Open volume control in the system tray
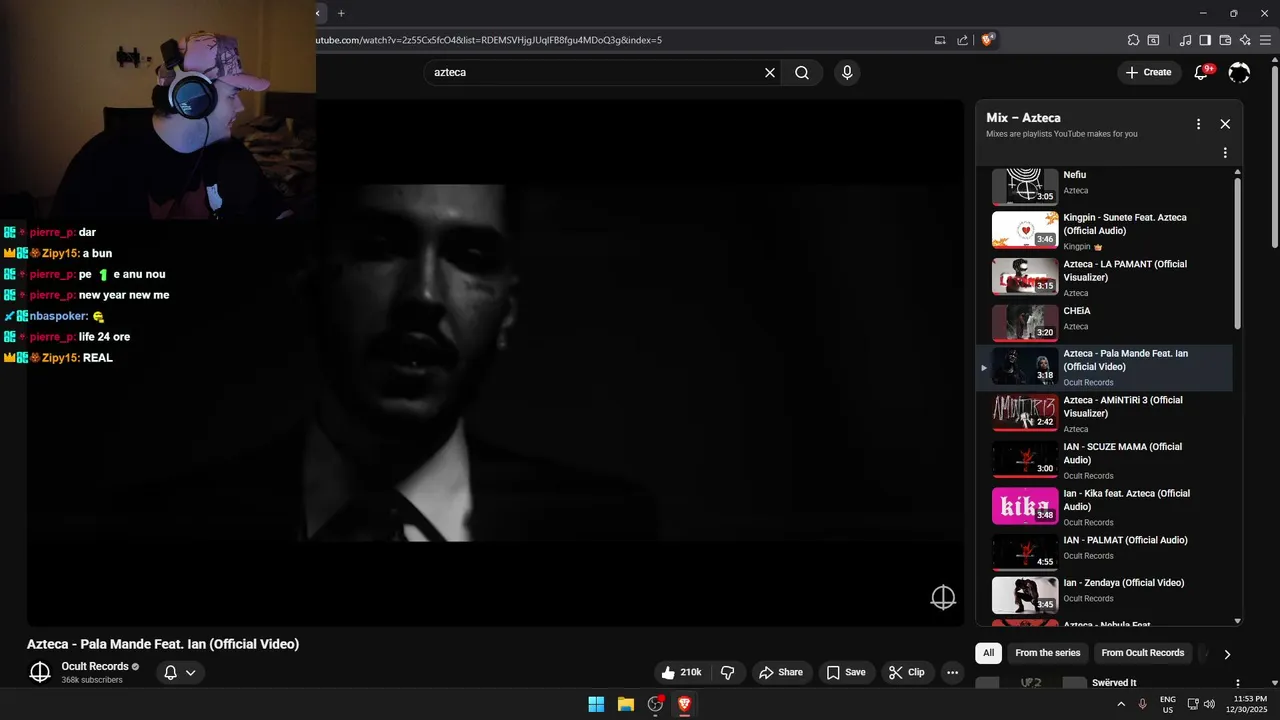The height and width of the screenshot is (720, 1280). tap(1209, 704)
